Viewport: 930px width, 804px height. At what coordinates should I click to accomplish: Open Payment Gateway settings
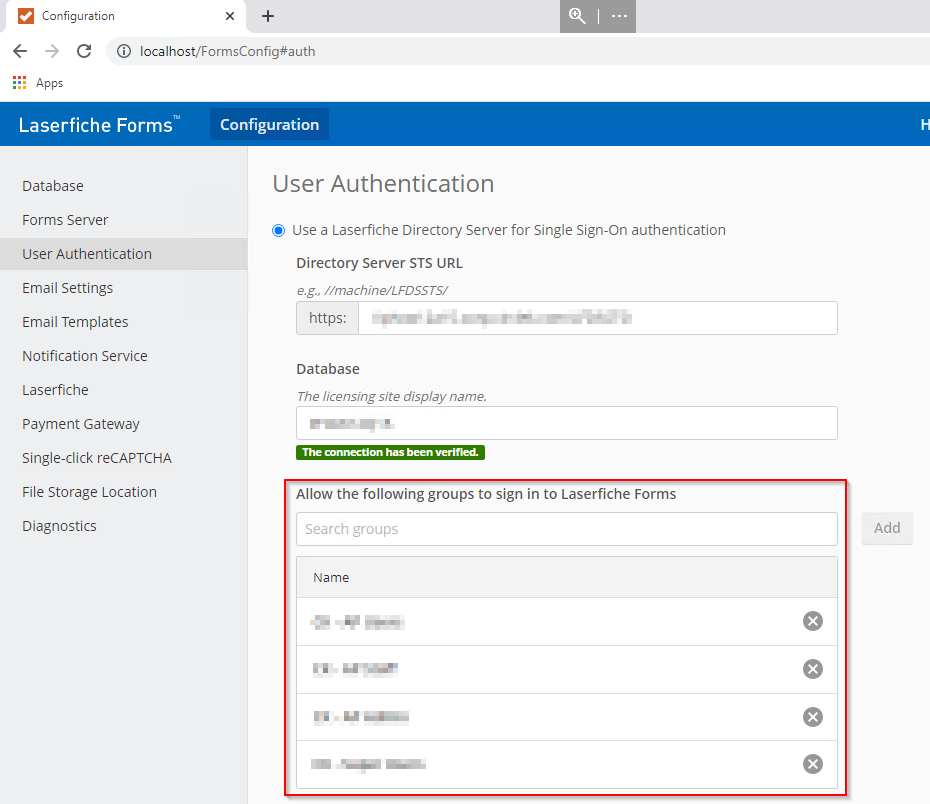click(x=123, y=424)
